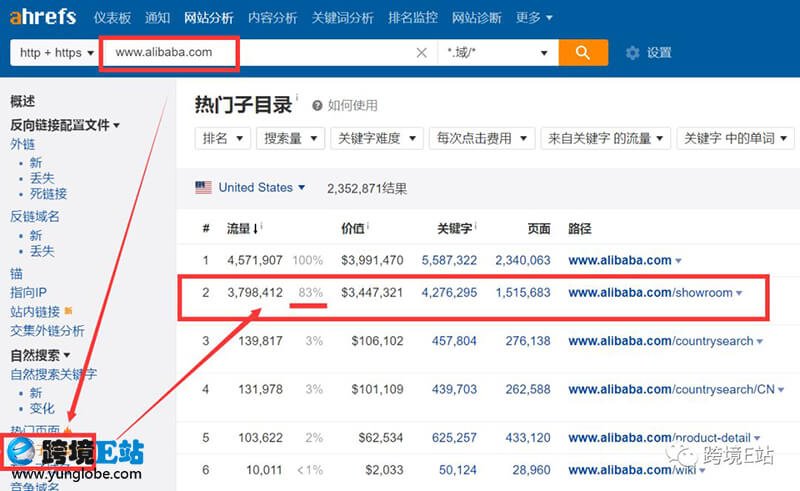Screen dimensions: 800x491
Task: Click the info icon next to 价值
Action: 368,225
